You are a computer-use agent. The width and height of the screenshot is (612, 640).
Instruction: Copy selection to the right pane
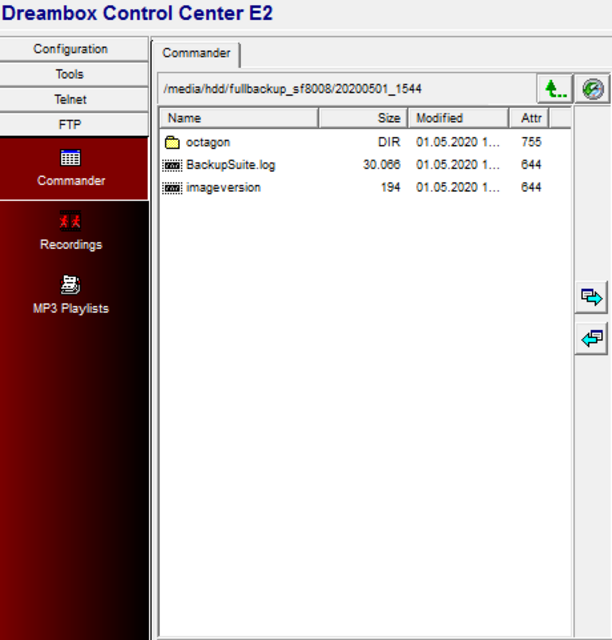(591, 297)
